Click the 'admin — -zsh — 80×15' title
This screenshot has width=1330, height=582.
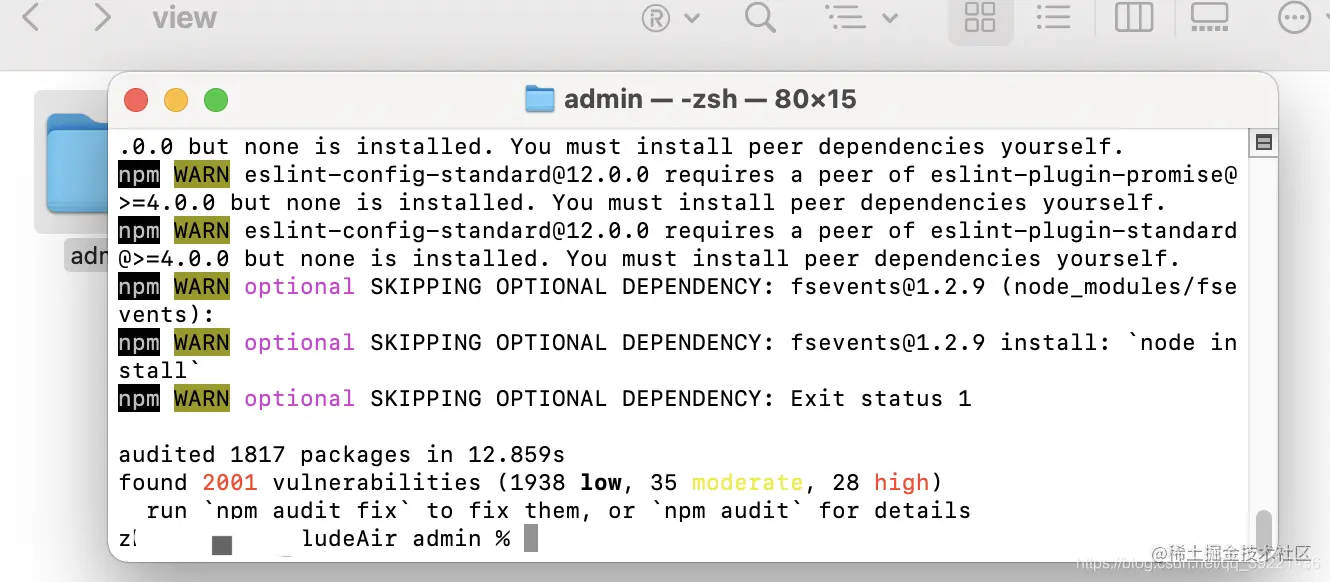(x=710, y=99)
